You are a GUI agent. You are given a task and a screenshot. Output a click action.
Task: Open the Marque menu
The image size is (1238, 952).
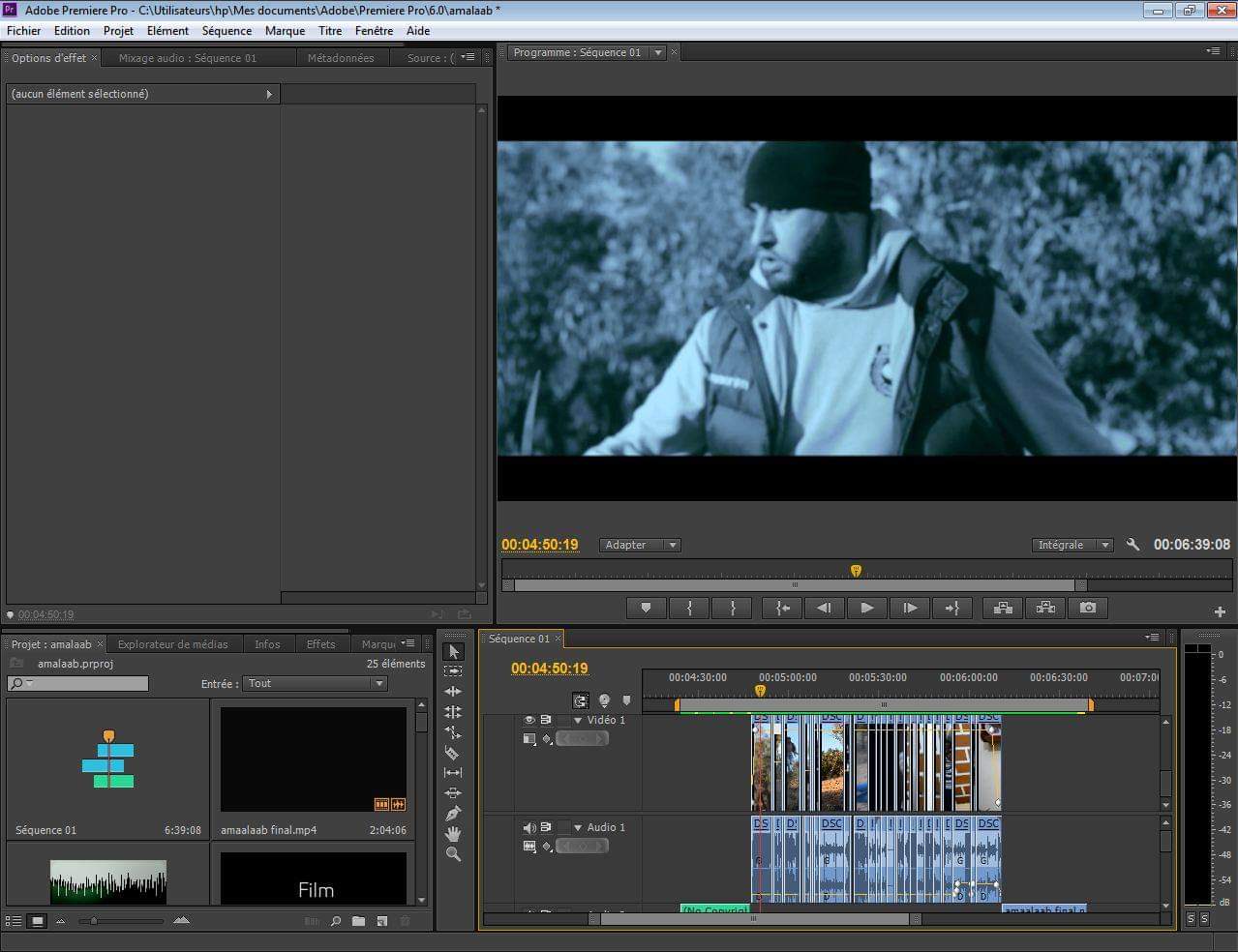(x=285, y=31)
